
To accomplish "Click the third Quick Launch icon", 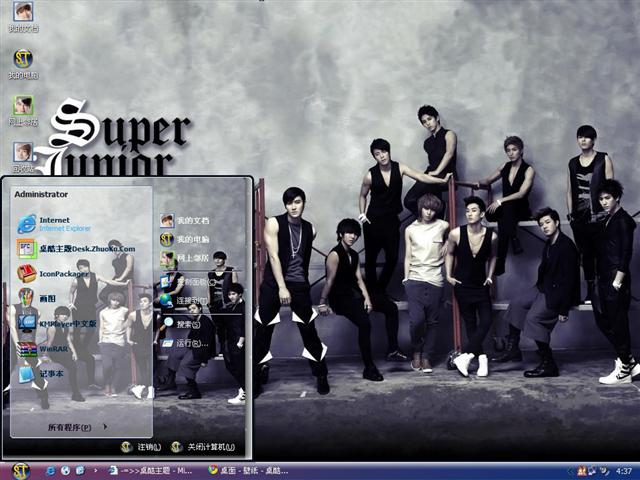I will pyautogui.click(x=80, y=471).
